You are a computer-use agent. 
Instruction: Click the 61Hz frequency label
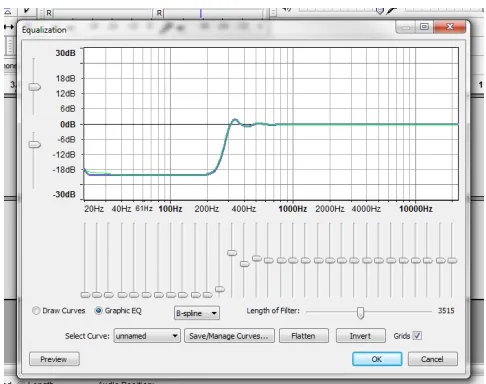coord(144,209)
